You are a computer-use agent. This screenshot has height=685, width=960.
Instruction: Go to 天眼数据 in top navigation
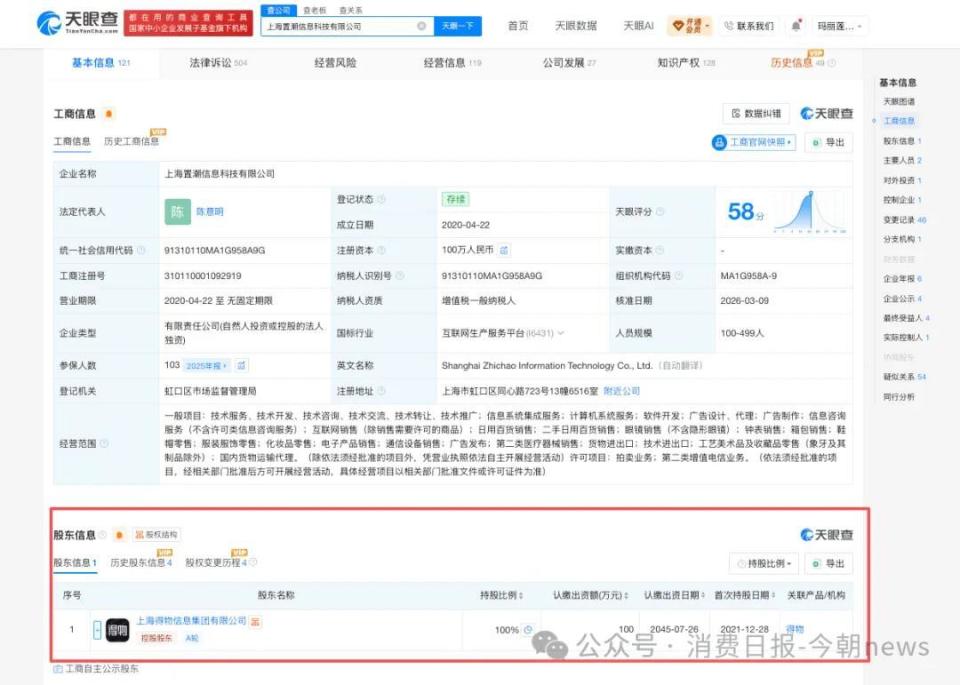(576, 26)
